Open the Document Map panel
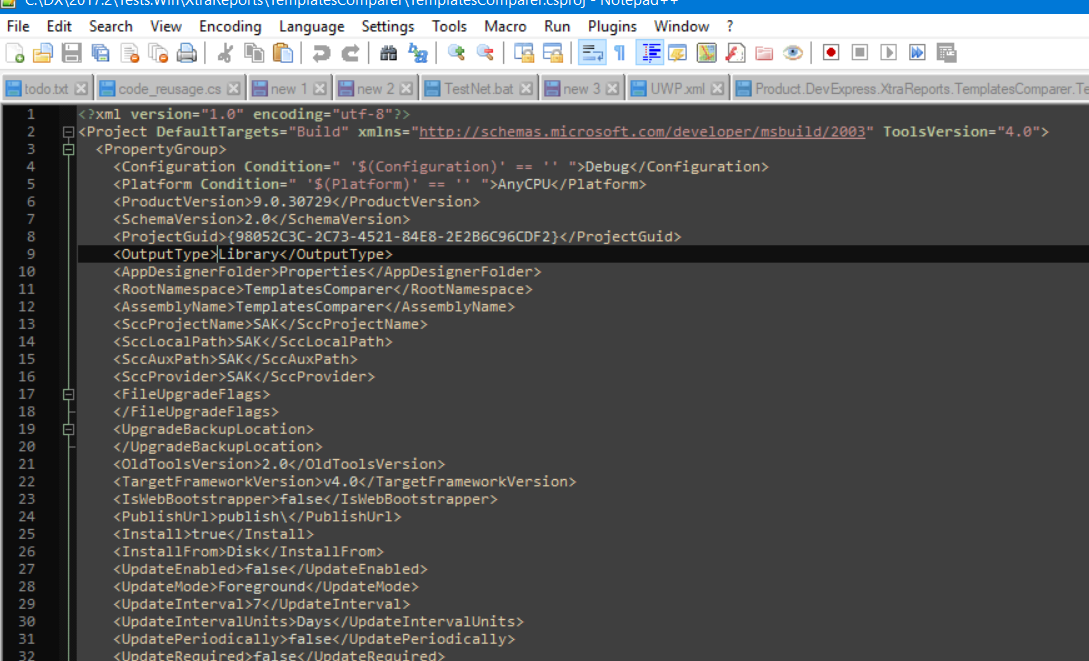 pyautogui.click(x=706, y=52)
